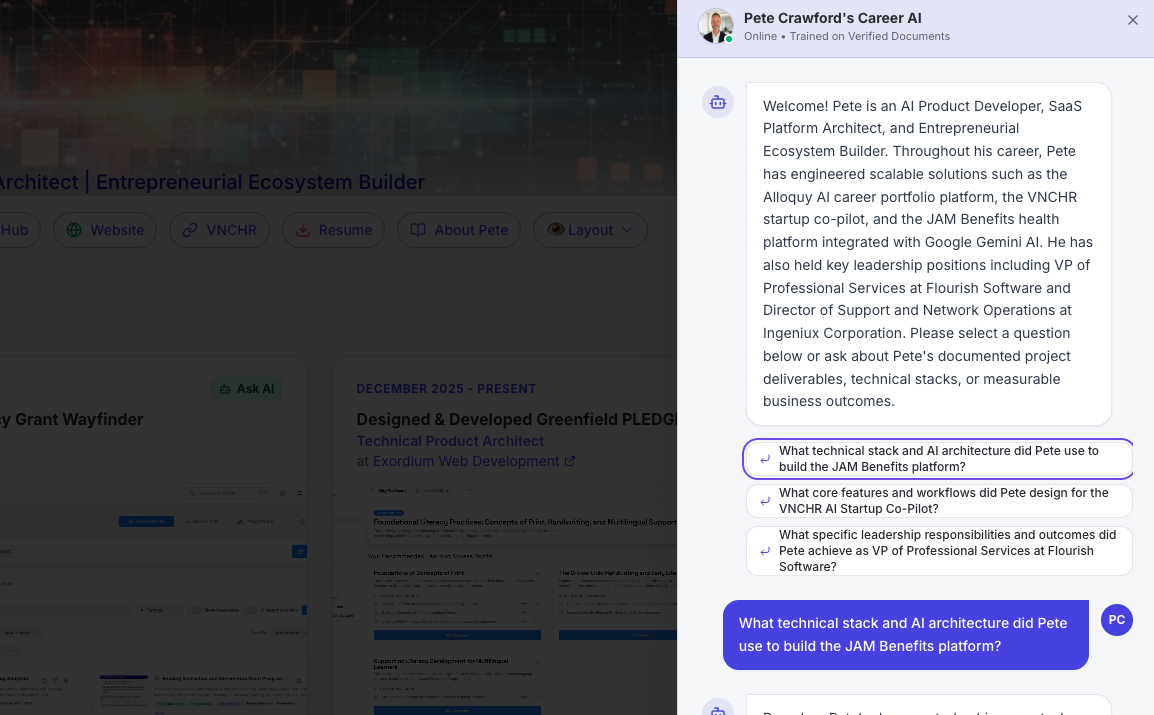
Task: Click the sent JAM Benefits question bubble
Action: click(905, 635)
